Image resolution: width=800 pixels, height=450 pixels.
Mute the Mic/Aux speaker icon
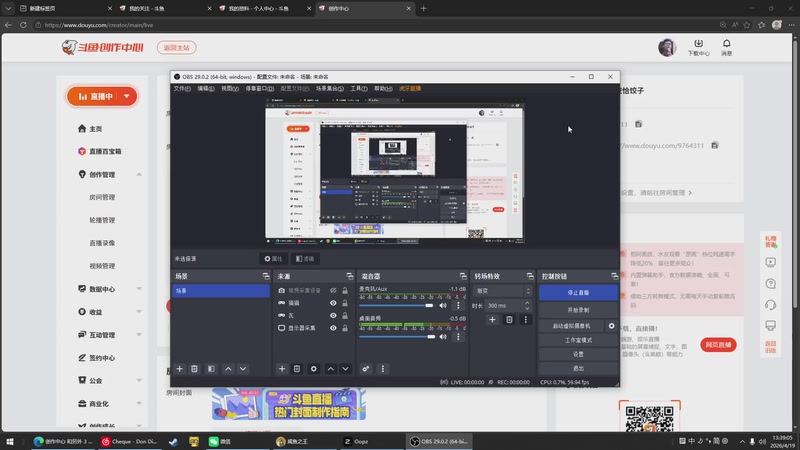(x=443, y=306)
